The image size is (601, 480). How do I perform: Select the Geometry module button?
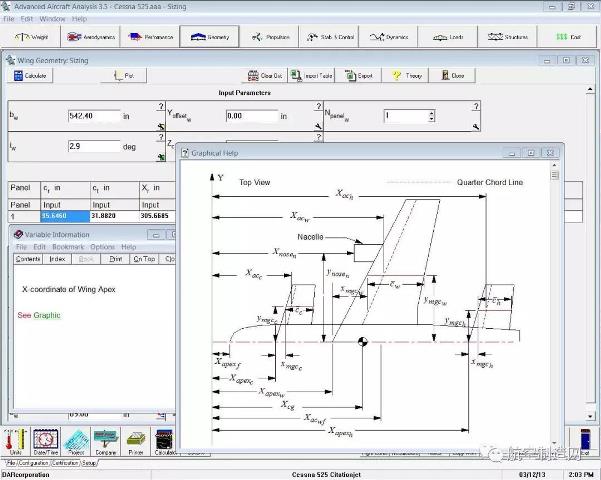(x=210, y=37)
